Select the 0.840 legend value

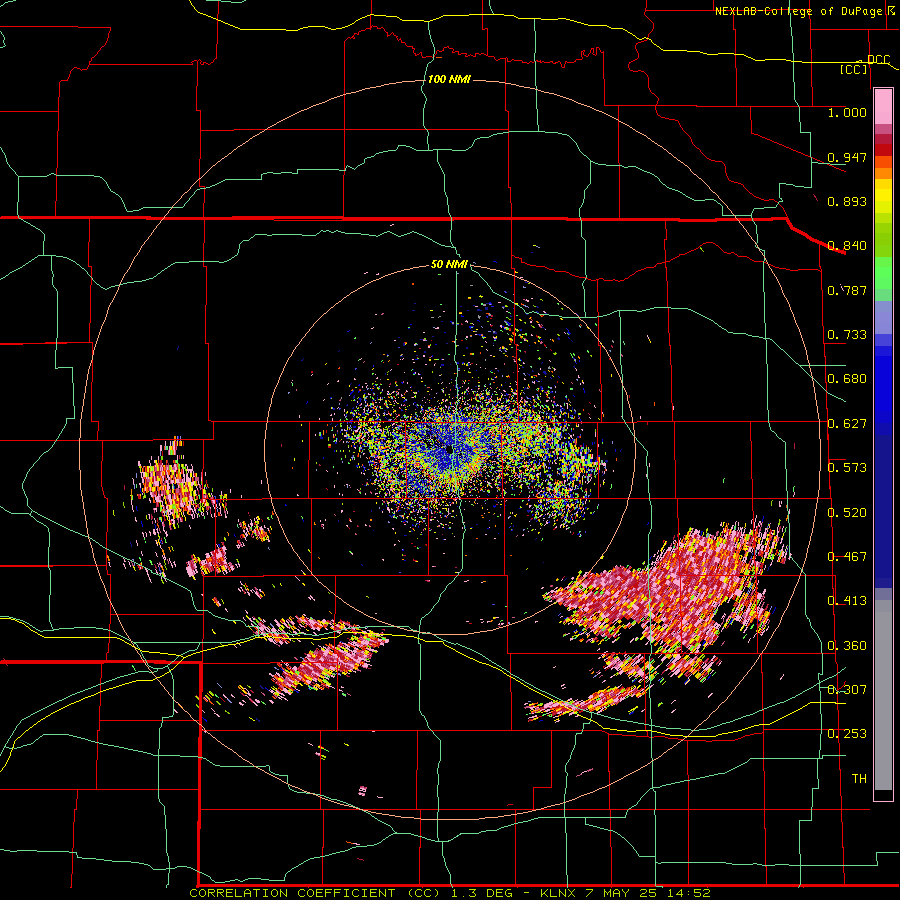847,246
